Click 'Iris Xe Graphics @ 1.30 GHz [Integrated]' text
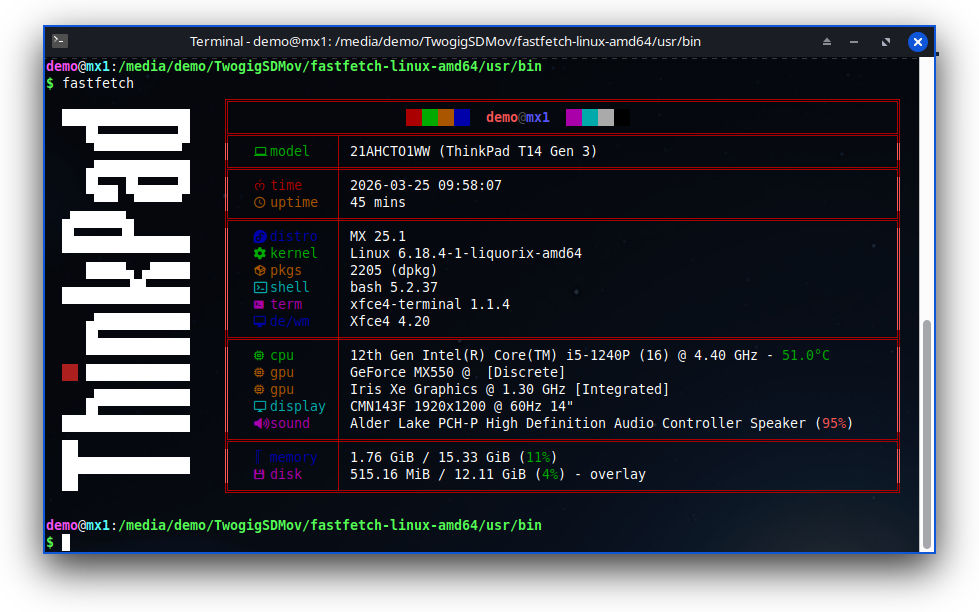This screenshot has width=979, height=612. coord(509,389)
